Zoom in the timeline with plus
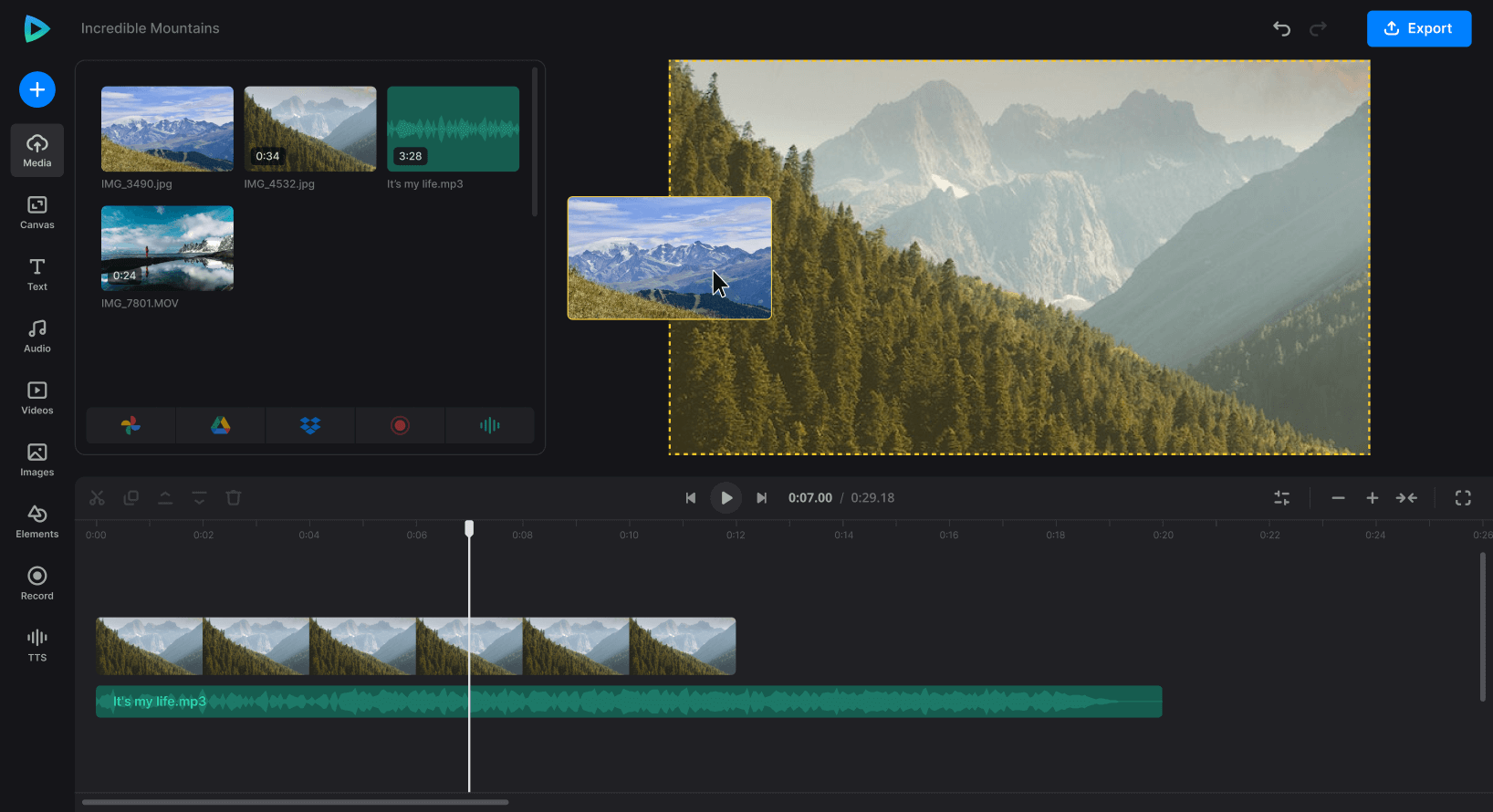The image size is (1493, 812). pos(1372,498)
